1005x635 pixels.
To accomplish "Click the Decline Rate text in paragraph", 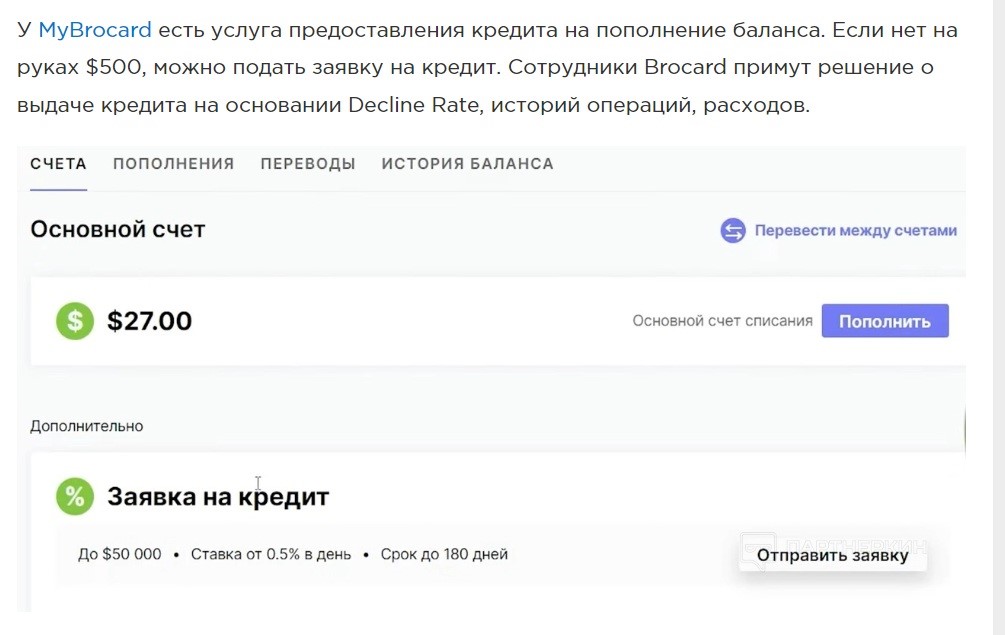I will 414,105.
